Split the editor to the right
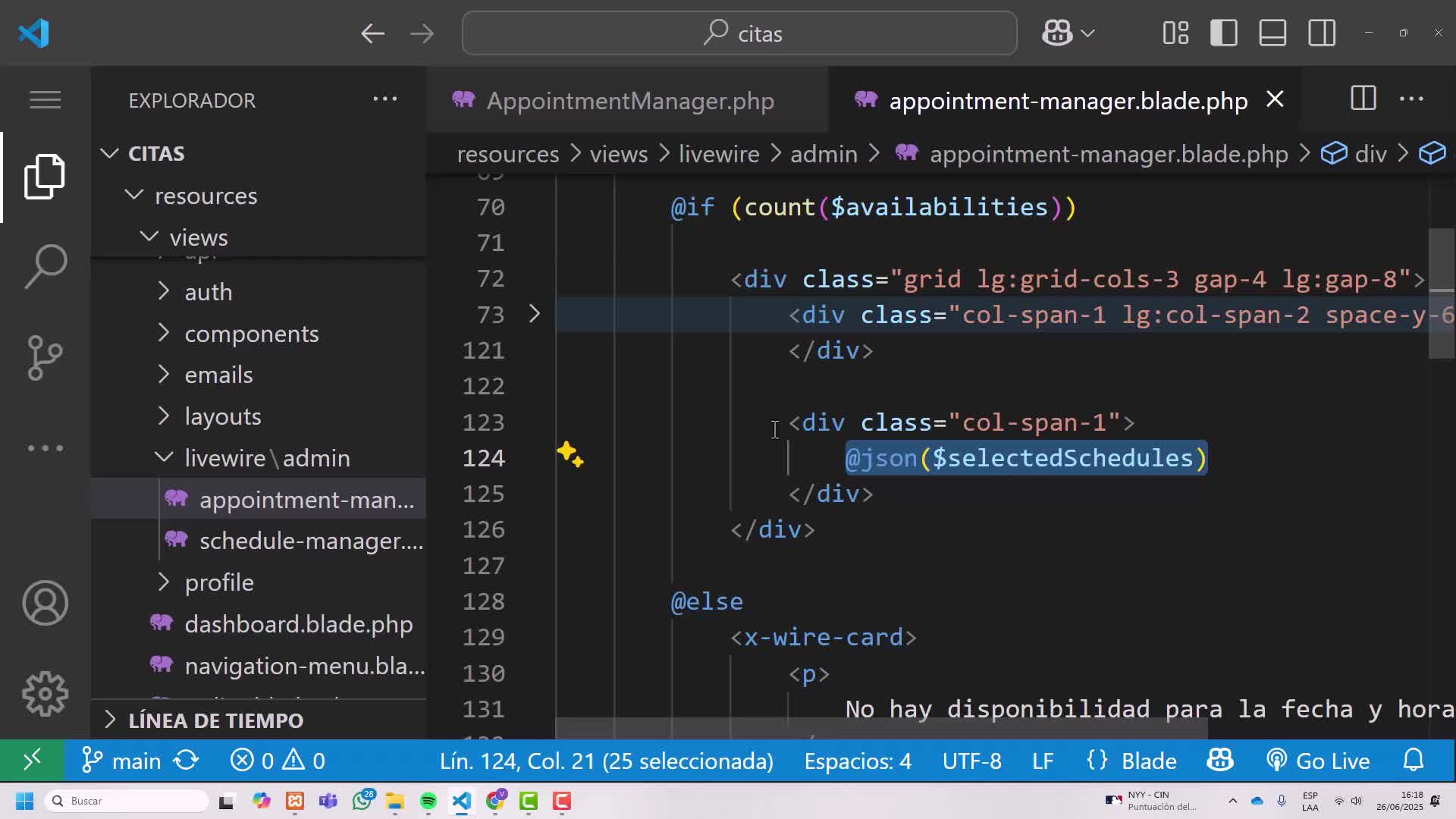Viewport: 1456px width, 819px height. [x=1363, y=99]
